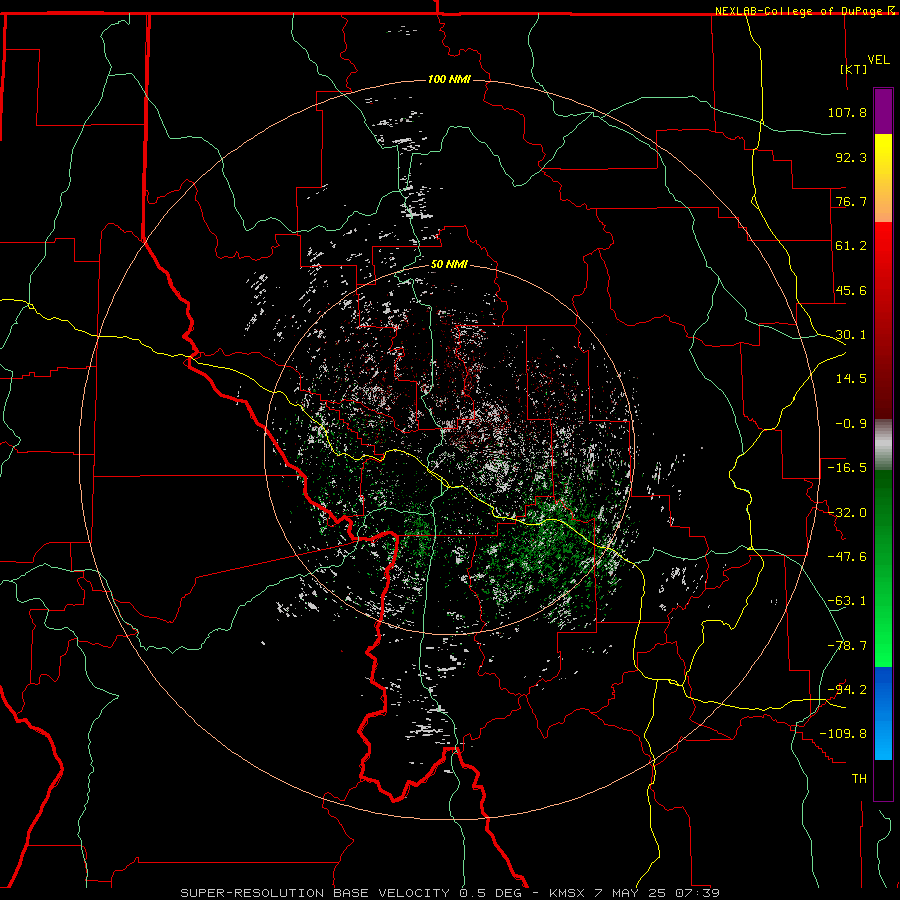Click the Super-Resolution Base Velocity caption
This screenshot has height=900, width=900.
pyautogui.click(x=450, y=893)
